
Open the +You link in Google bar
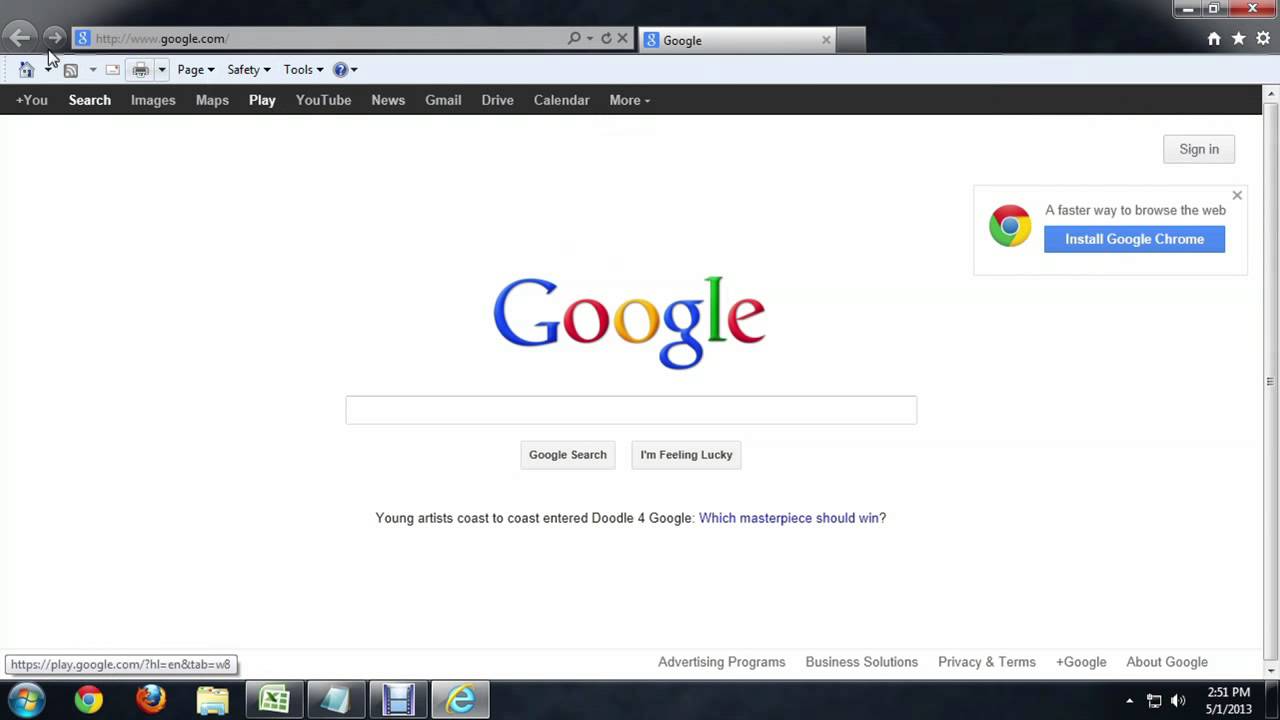pyautogui.click(x=32, y=100)
